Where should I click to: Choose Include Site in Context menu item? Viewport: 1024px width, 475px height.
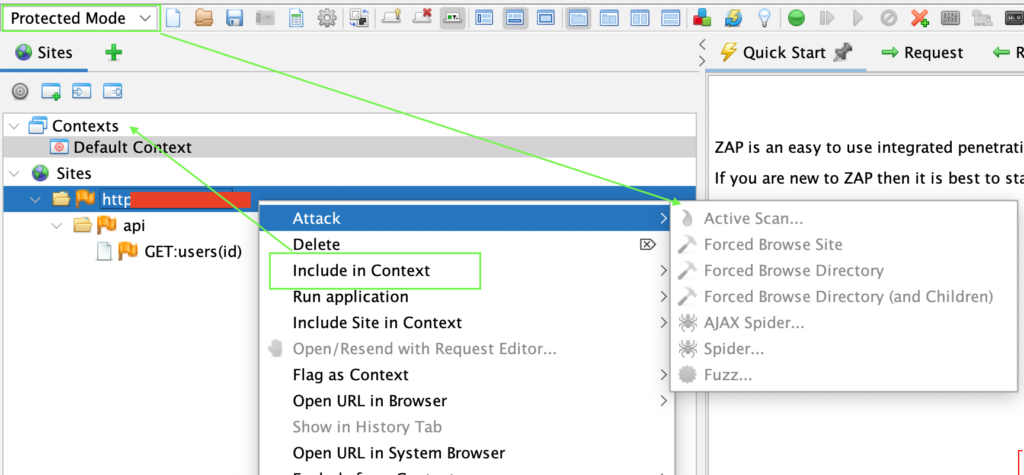point(466,323)
